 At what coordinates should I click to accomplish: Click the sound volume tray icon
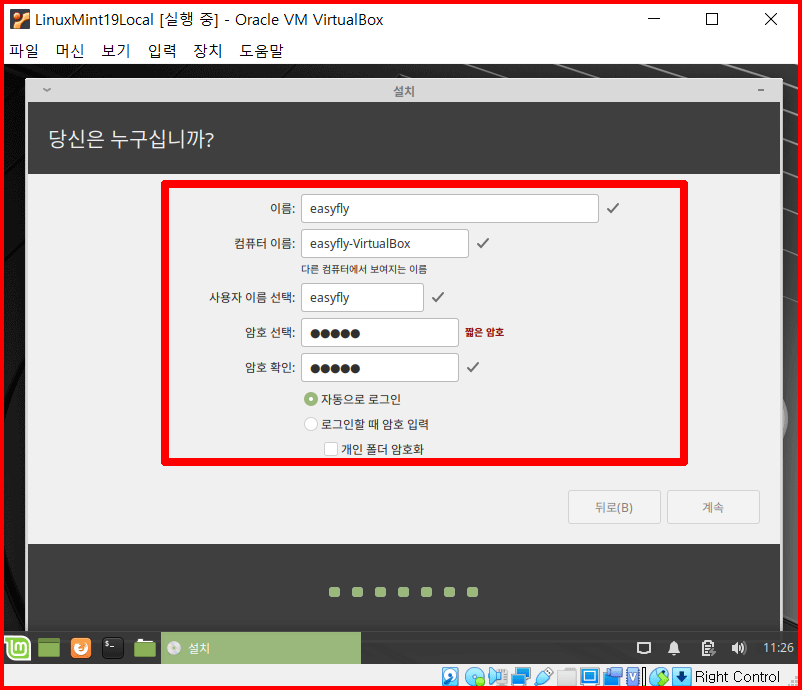(739, 648)
